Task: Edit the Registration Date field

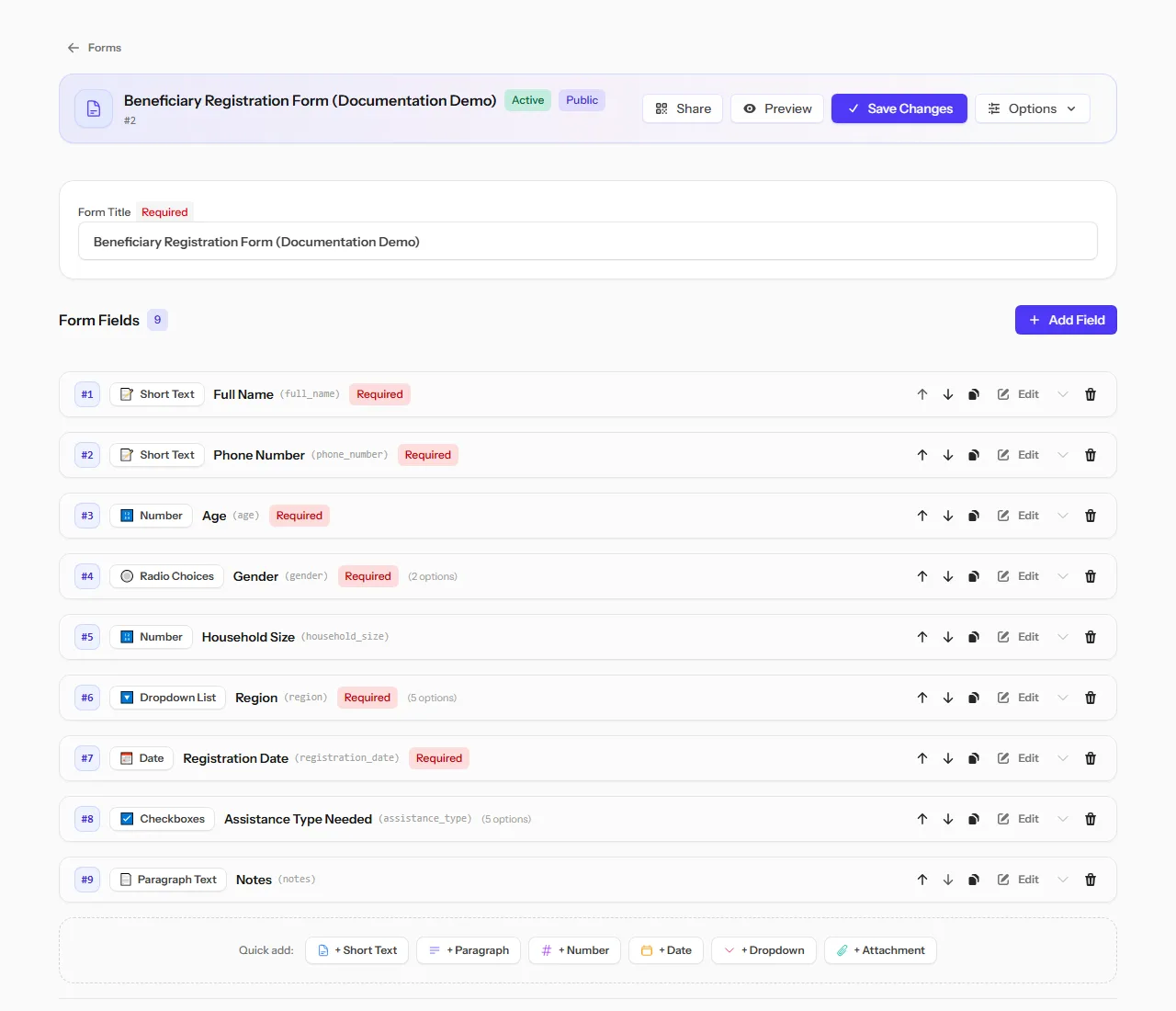Action: 1018,758
